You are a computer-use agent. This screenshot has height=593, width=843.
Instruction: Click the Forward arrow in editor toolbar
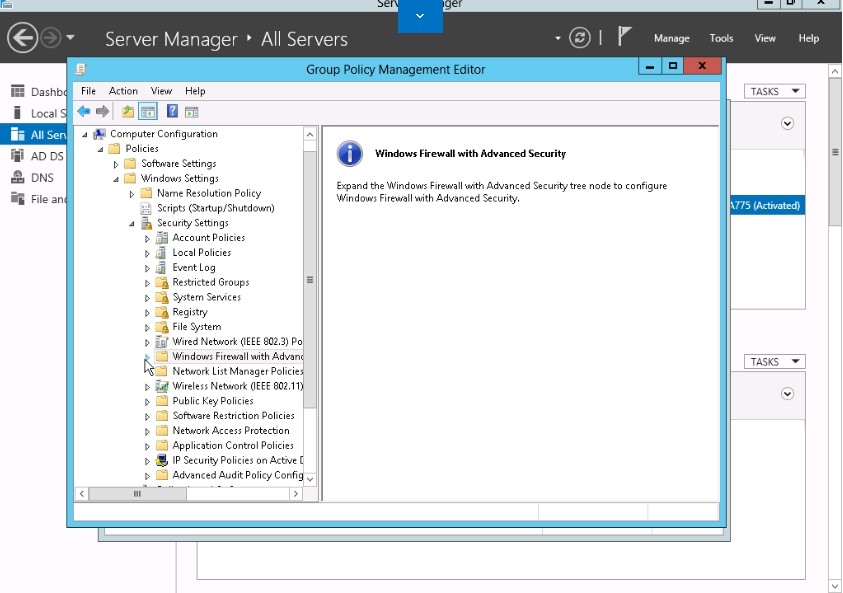pos(102,112)
